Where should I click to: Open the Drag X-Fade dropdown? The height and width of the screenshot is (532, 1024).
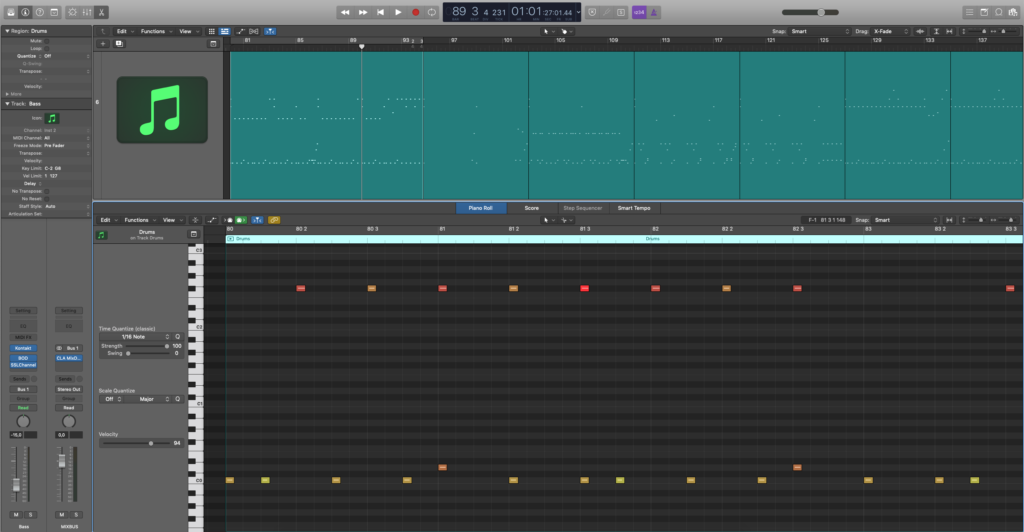[x=891, y=31]
